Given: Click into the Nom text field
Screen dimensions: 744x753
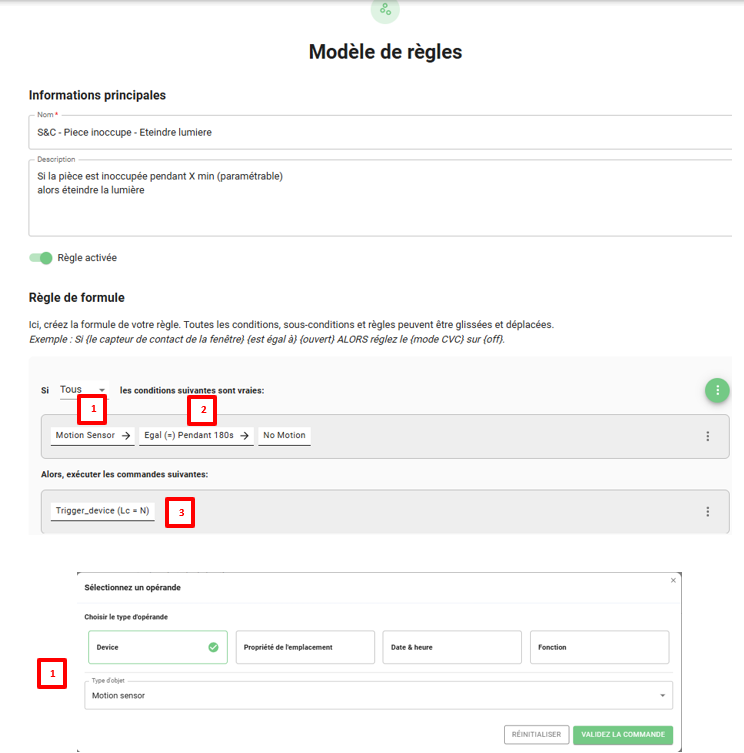Looking at the screenshot, I should pos(380,131).
